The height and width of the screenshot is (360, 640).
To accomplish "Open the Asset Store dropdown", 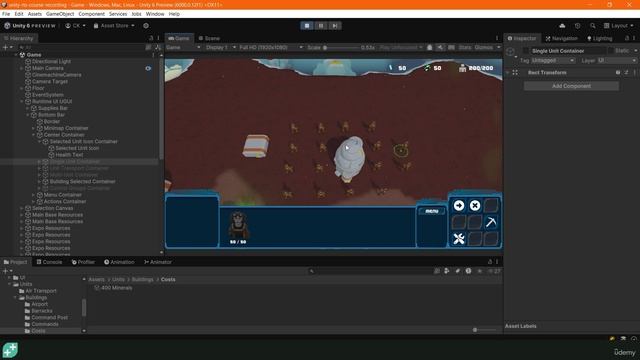I will pyautogui.click(x=114, y=26).
